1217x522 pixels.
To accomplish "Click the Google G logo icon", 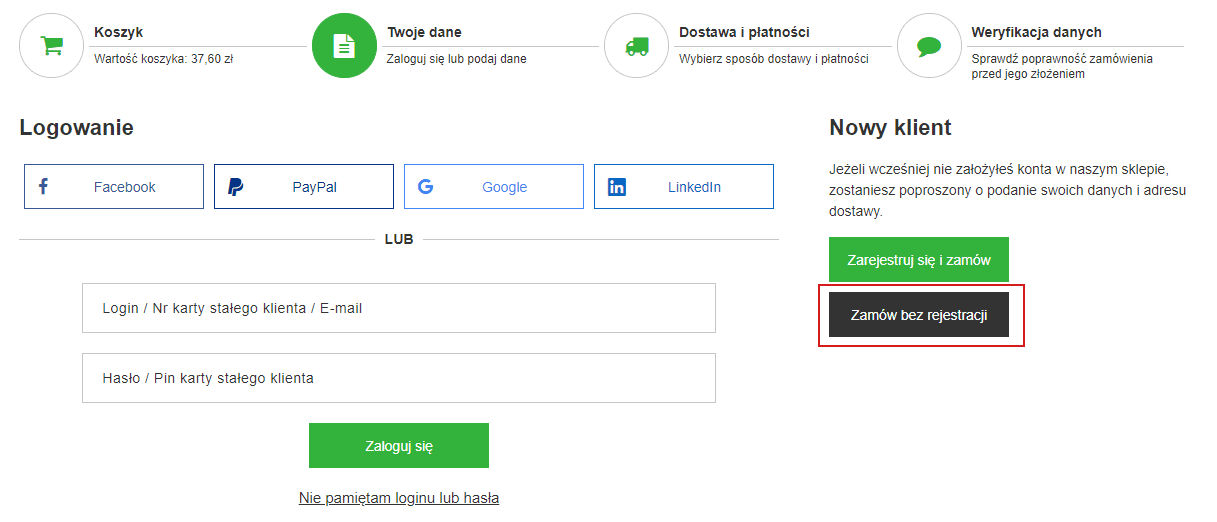I will tap(425, 186).
